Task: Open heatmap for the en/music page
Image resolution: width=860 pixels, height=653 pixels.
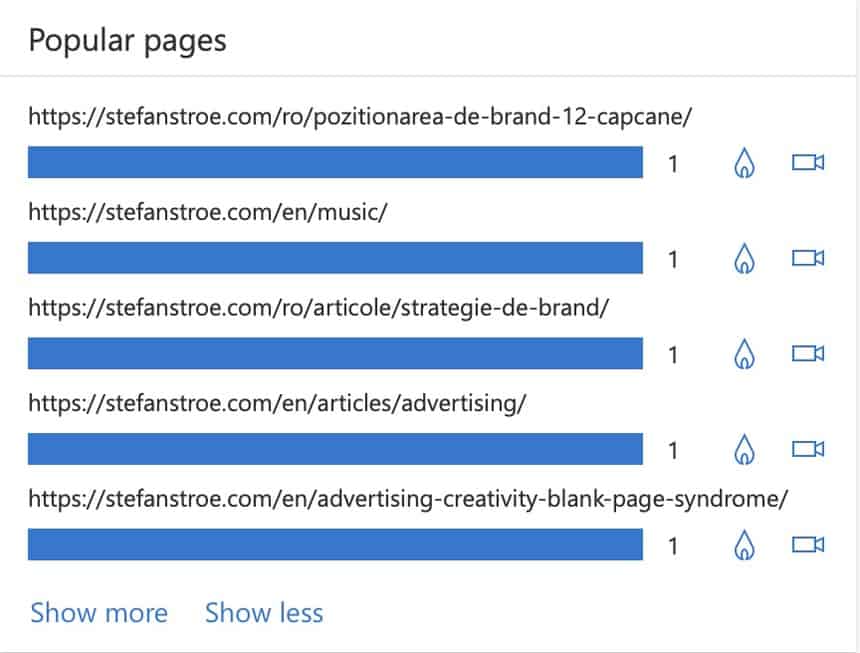Action: point(744,258)
